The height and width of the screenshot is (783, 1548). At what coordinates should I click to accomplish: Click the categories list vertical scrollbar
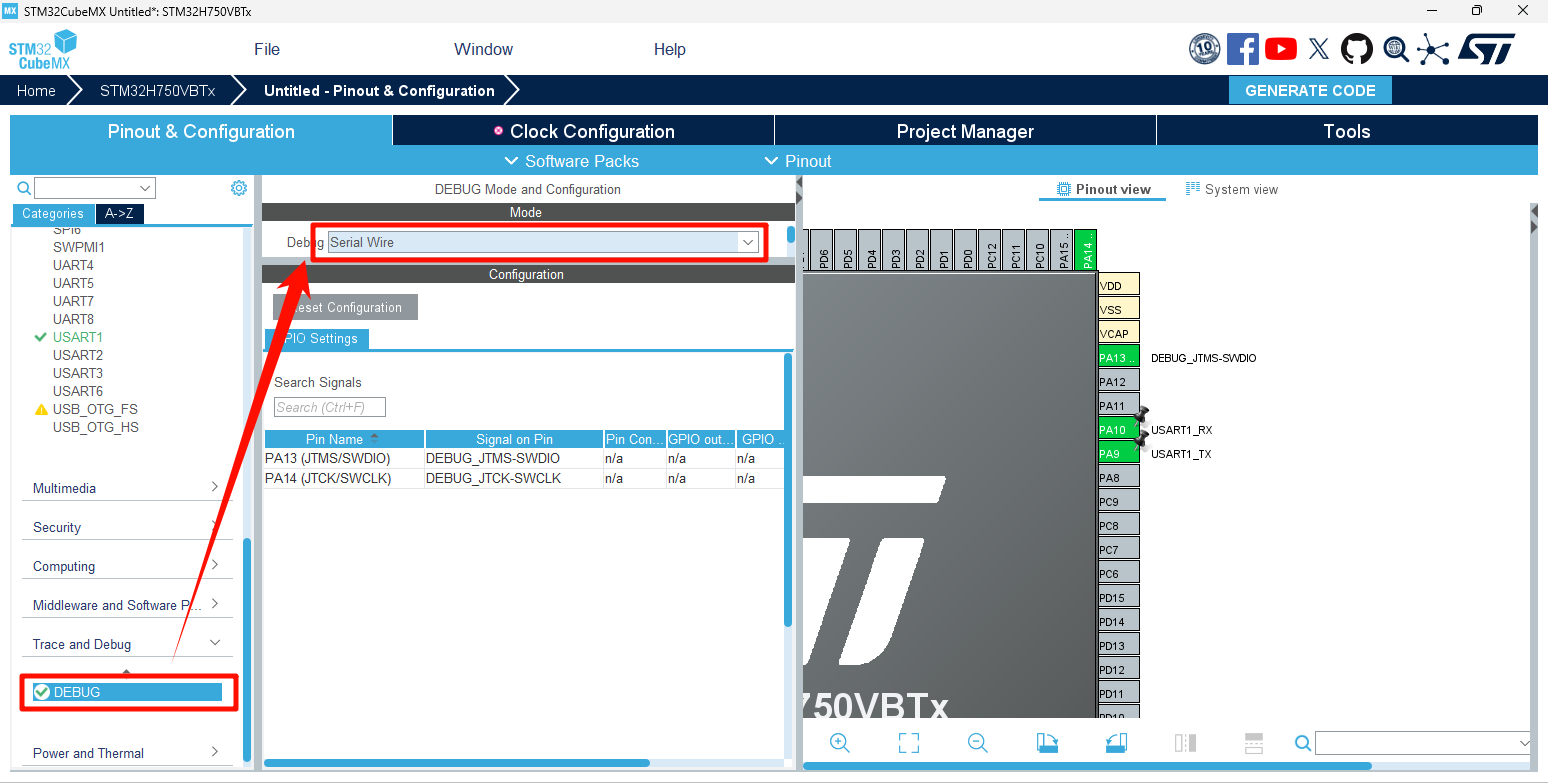click(247, 650)
